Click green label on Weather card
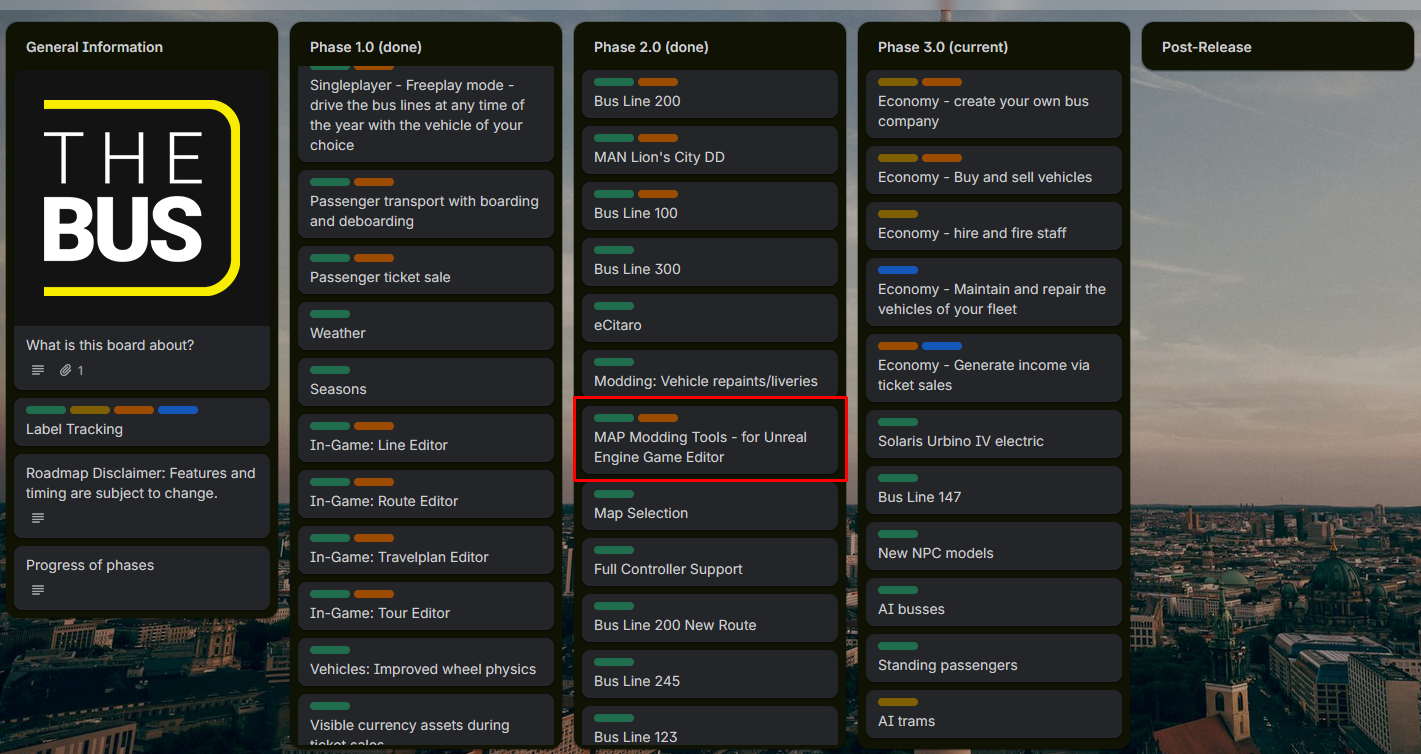 pos(330,314)
